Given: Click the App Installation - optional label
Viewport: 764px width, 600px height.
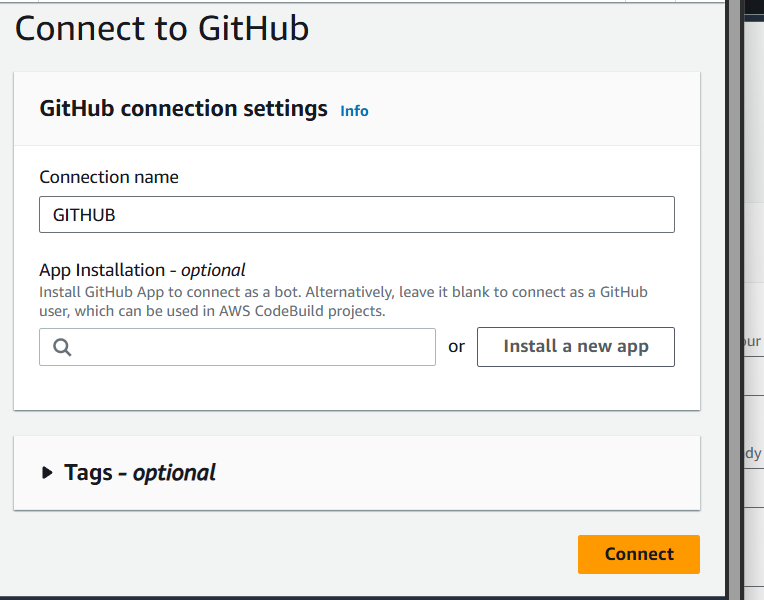Looking at the screenshot, I should coord(142,270).
